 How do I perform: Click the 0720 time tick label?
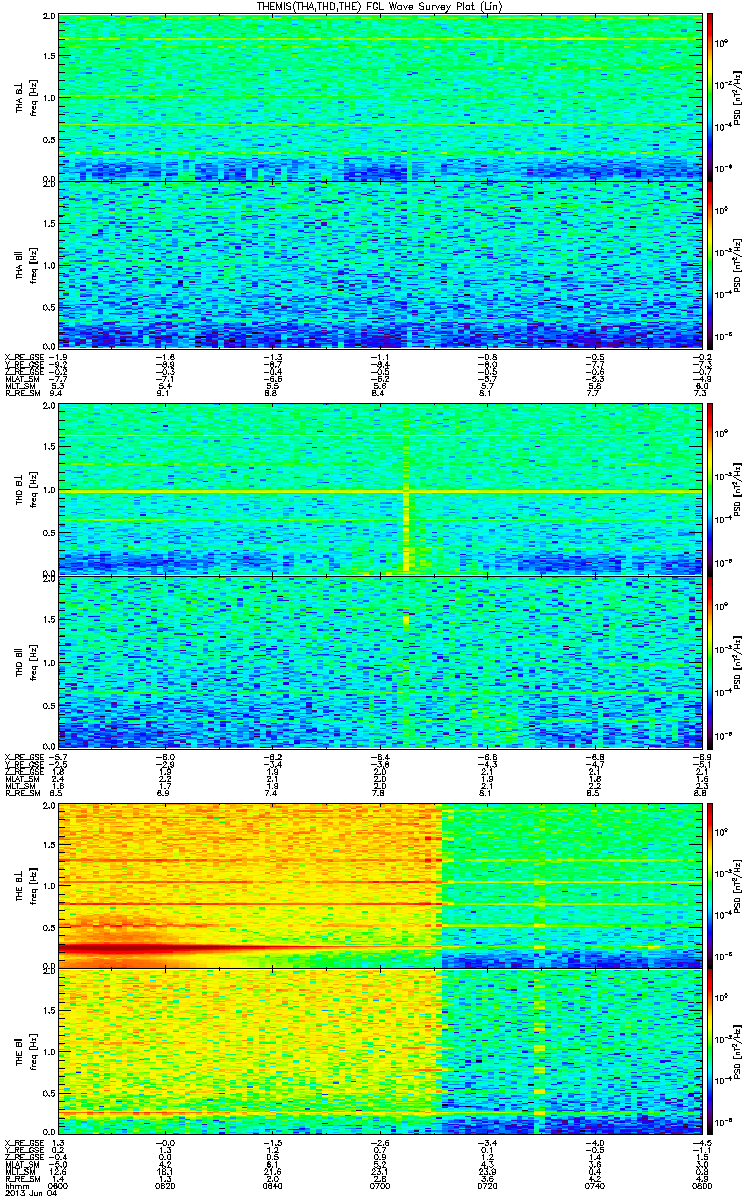[486, 1185]
